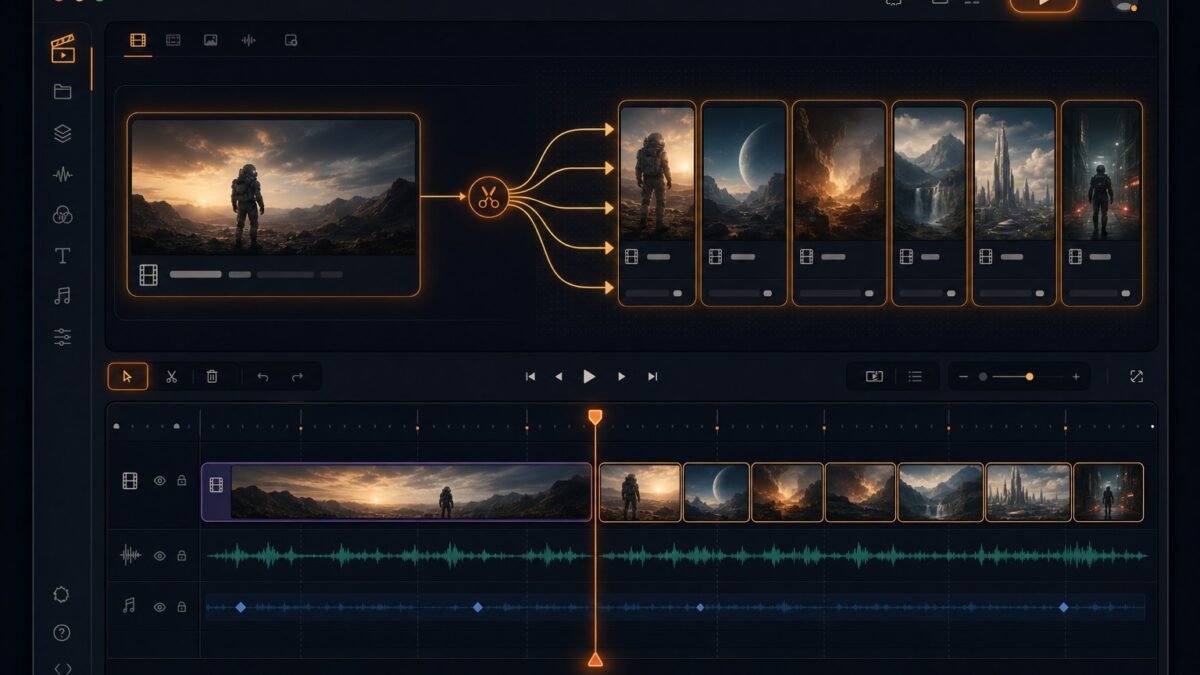Open the music note sidebar icon
The width and height of the screenshot is (1200, 675).
pos(63,296)
